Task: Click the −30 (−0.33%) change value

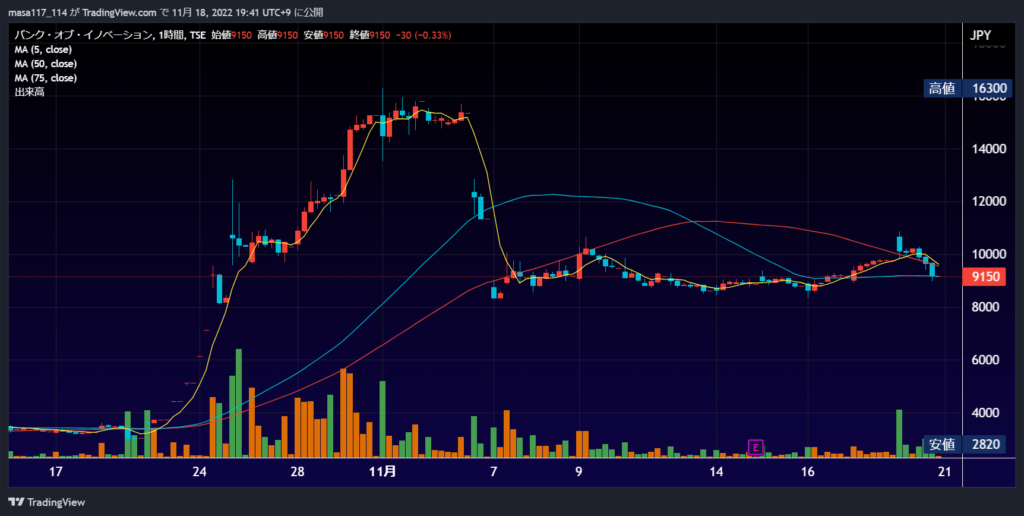Action: click(423, 35)
